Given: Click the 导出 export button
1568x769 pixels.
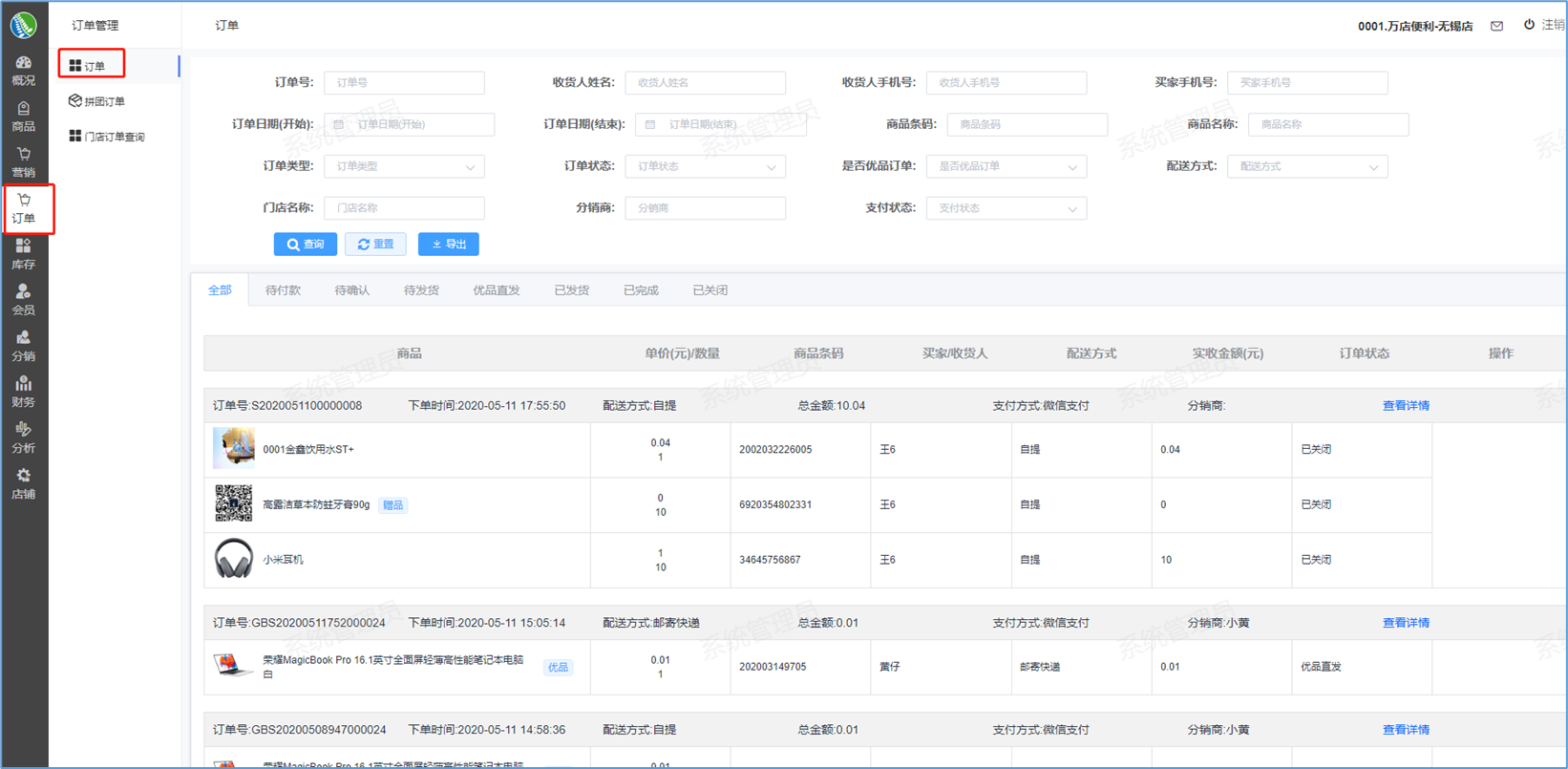Looking at the screenshot, I should tap(449, 245).
